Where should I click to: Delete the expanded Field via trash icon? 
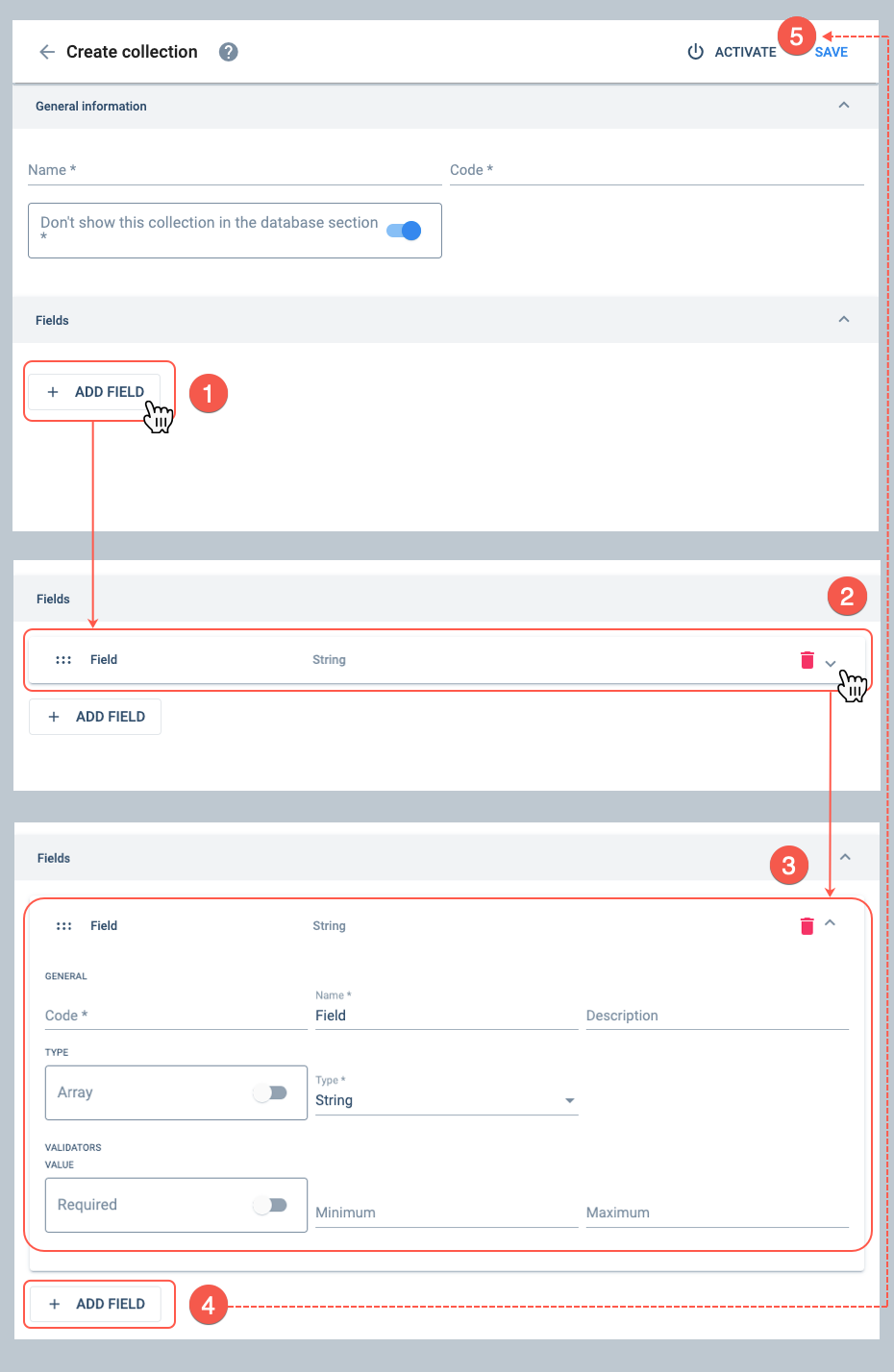click(807, 926)
